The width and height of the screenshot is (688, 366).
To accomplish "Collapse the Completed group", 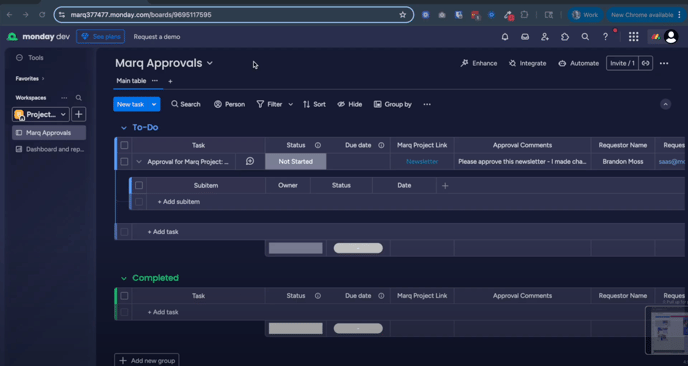I will pos(124,278).
